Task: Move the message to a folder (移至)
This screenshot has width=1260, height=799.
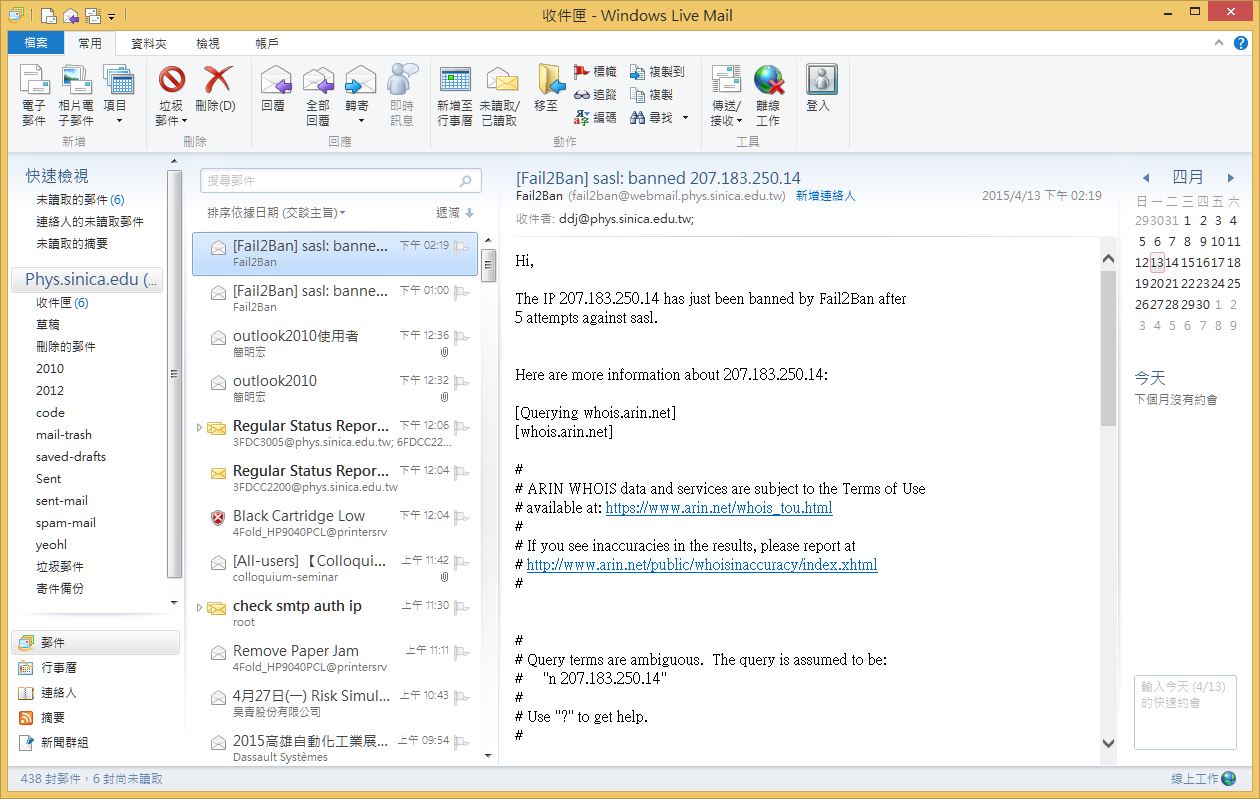Action: click(x=547, y=89)
